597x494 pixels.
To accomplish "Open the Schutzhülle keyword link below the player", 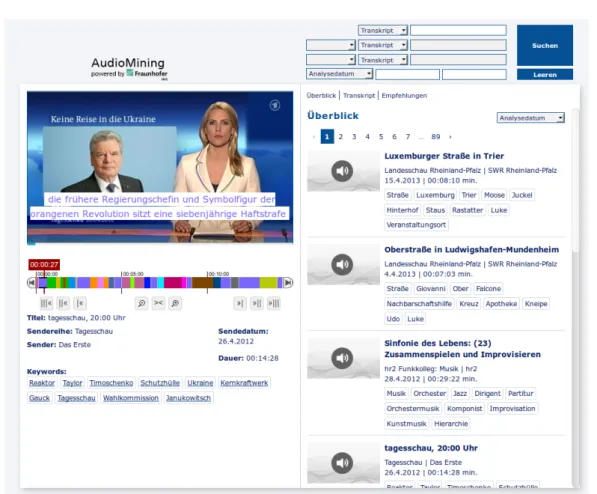I will (160, 383).
